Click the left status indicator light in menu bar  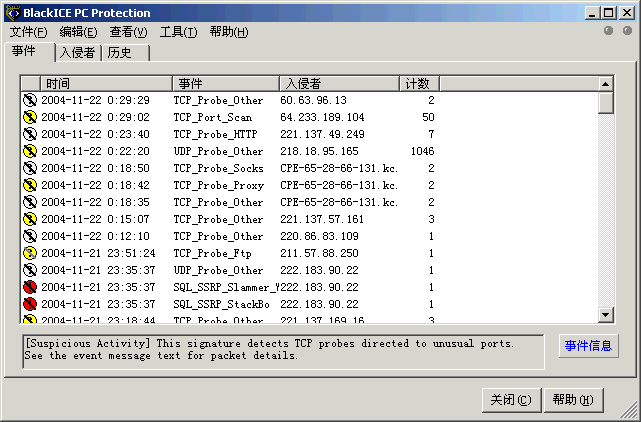pos(609,31)
